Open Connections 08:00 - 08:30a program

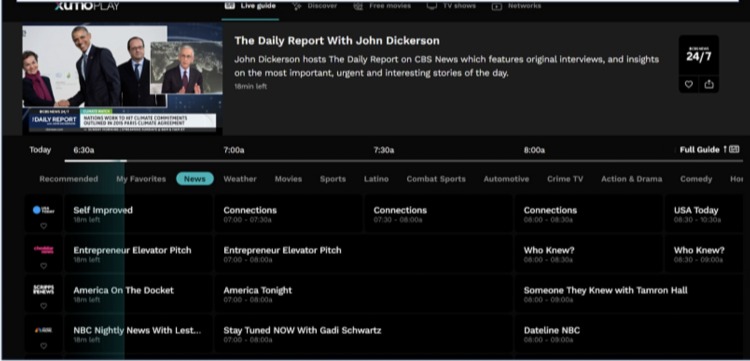(588, 214)
